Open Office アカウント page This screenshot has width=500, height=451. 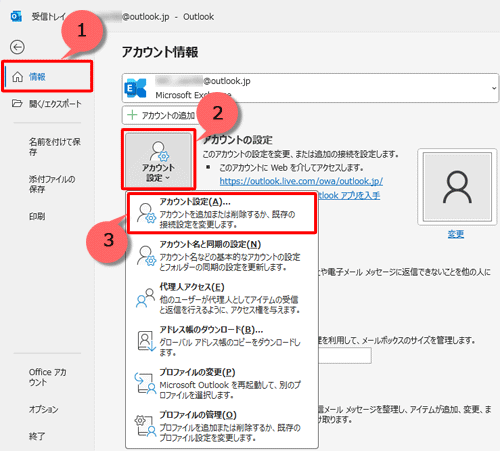(48, 377)
